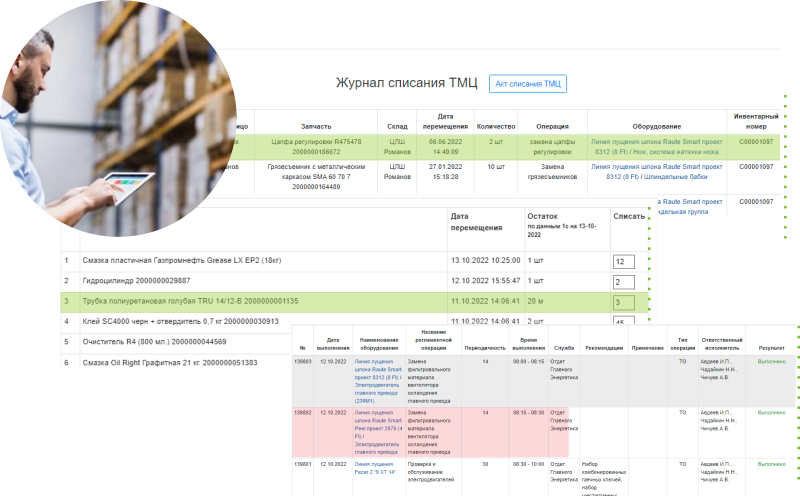Click "Выполнено" result in row 139803
The image size is (800, 496).
coord(771,360)
